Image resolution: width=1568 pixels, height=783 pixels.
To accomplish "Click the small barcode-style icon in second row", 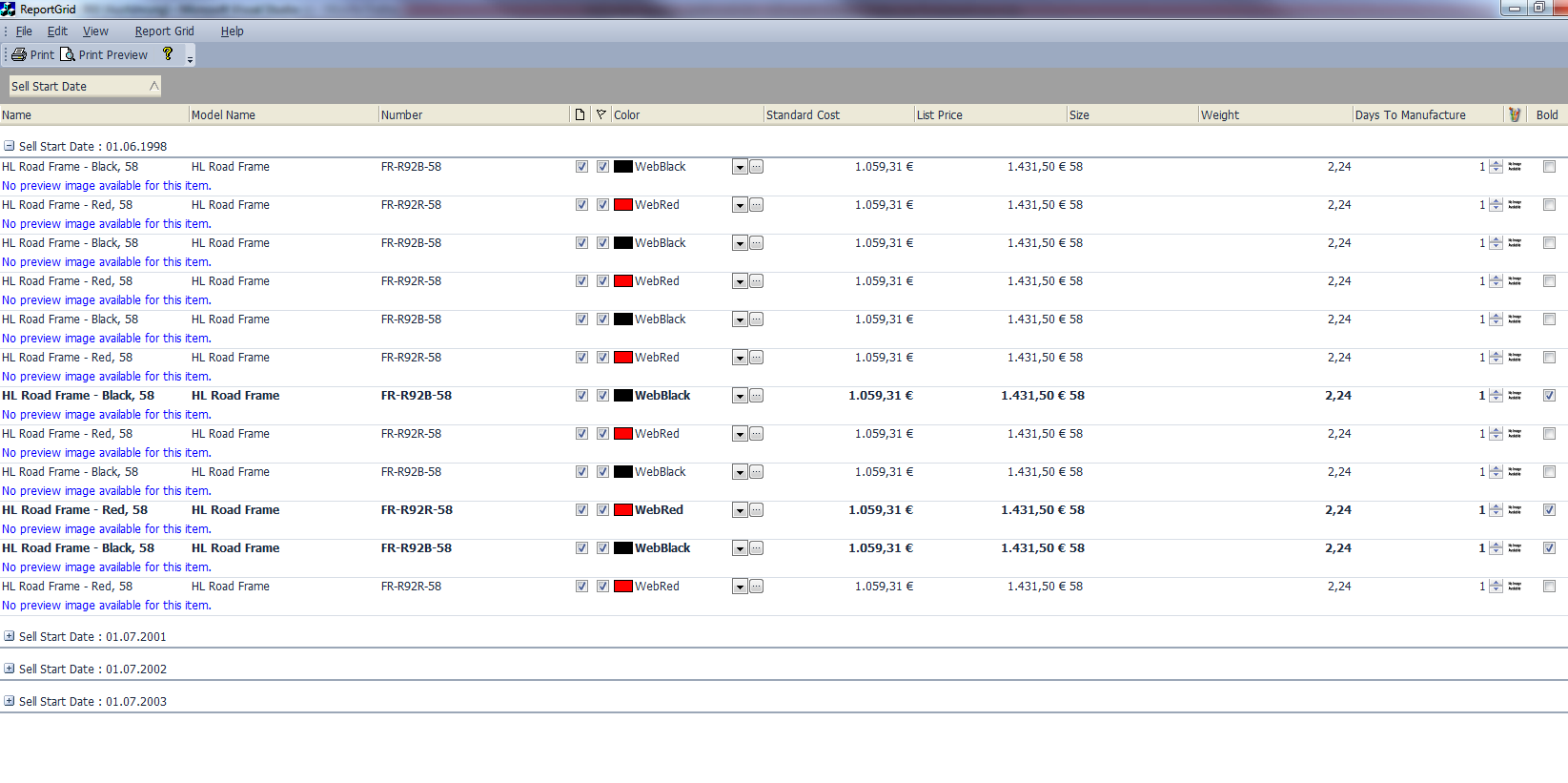I will point(1515,205).
